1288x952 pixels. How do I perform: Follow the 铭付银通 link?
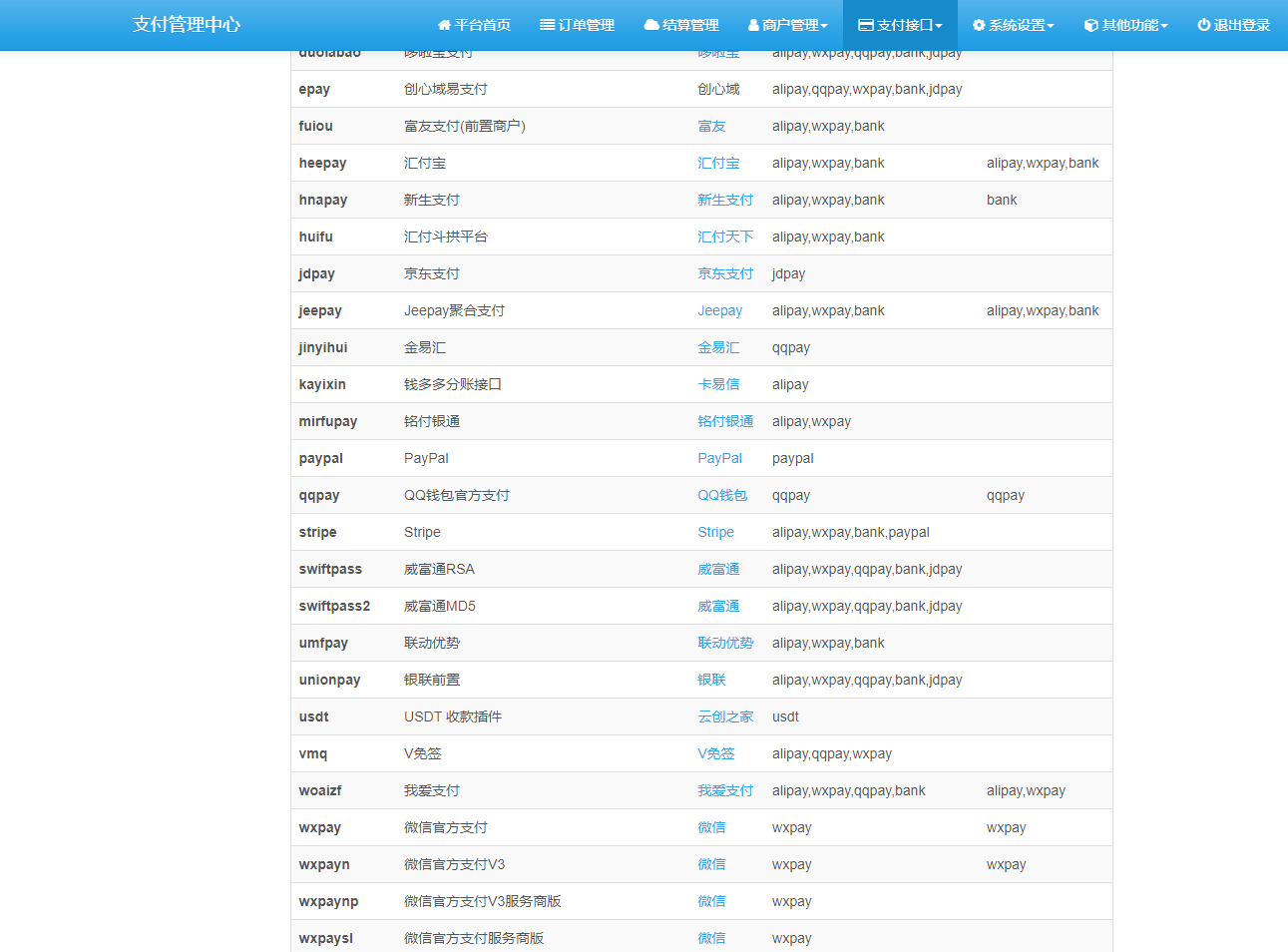(x=725, y=421)
